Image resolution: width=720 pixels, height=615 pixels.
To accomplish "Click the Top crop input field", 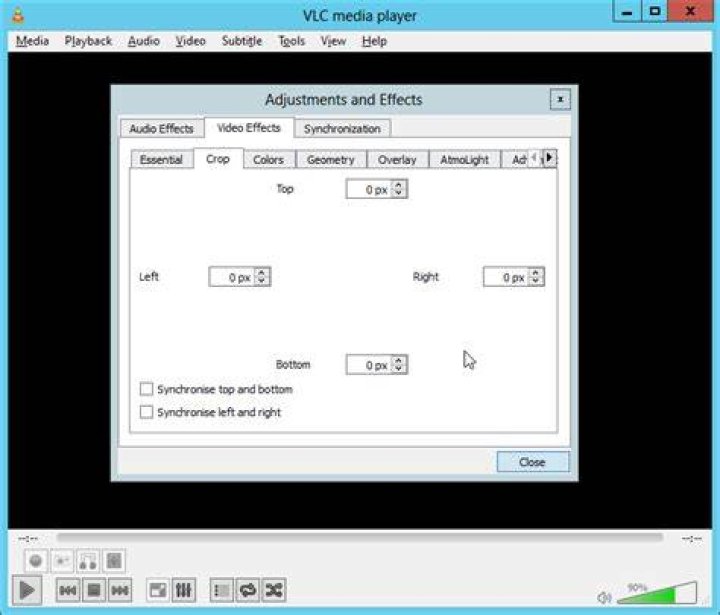I will (x=370, y=189).
